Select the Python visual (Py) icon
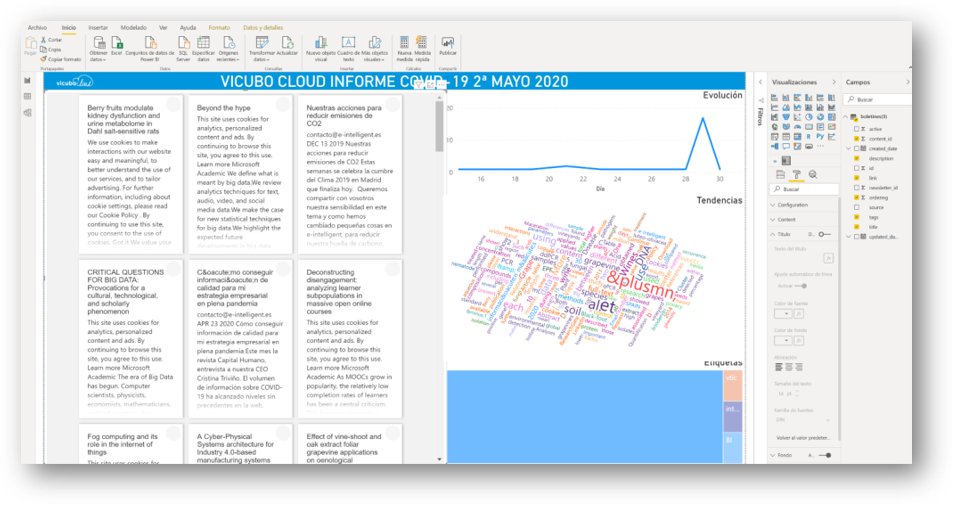The height and width of the screenshot is (505, 953). [x=820, y=137]
